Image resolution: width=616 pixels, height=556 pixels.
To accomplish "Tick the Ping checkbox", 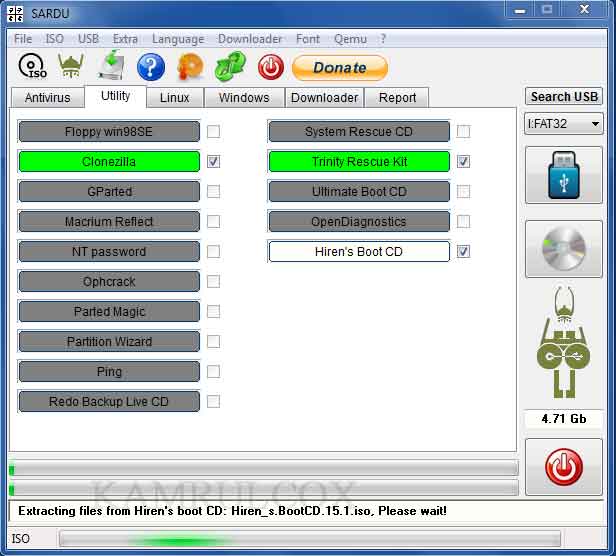I will [x=213, y=371].
